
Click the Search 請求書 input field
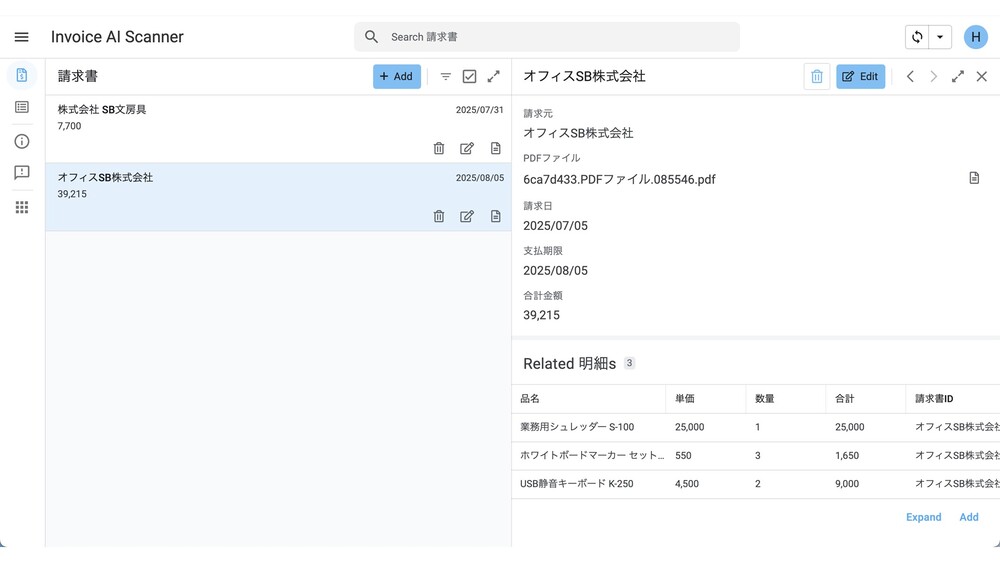pyautogui.click(x=560, y=37)
